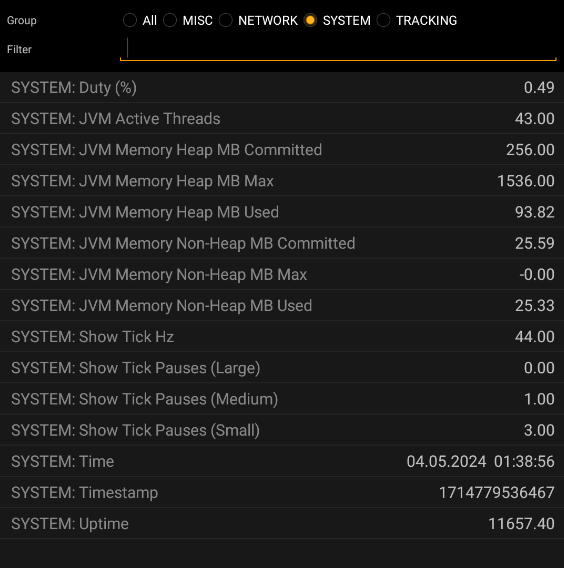This screenshot has height=568, width=564.
Task: Click the heap committed value 256.00
Action: click(x=530, y=150)
